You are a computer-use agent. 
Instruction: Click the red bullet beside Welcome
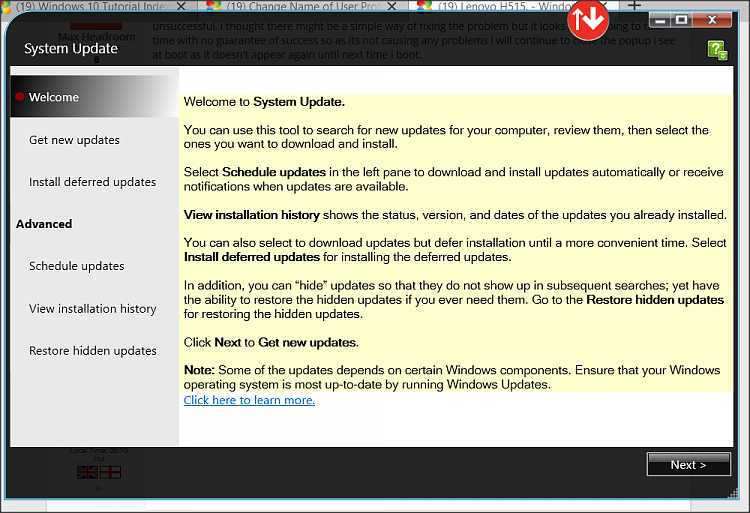coord(20,97)
